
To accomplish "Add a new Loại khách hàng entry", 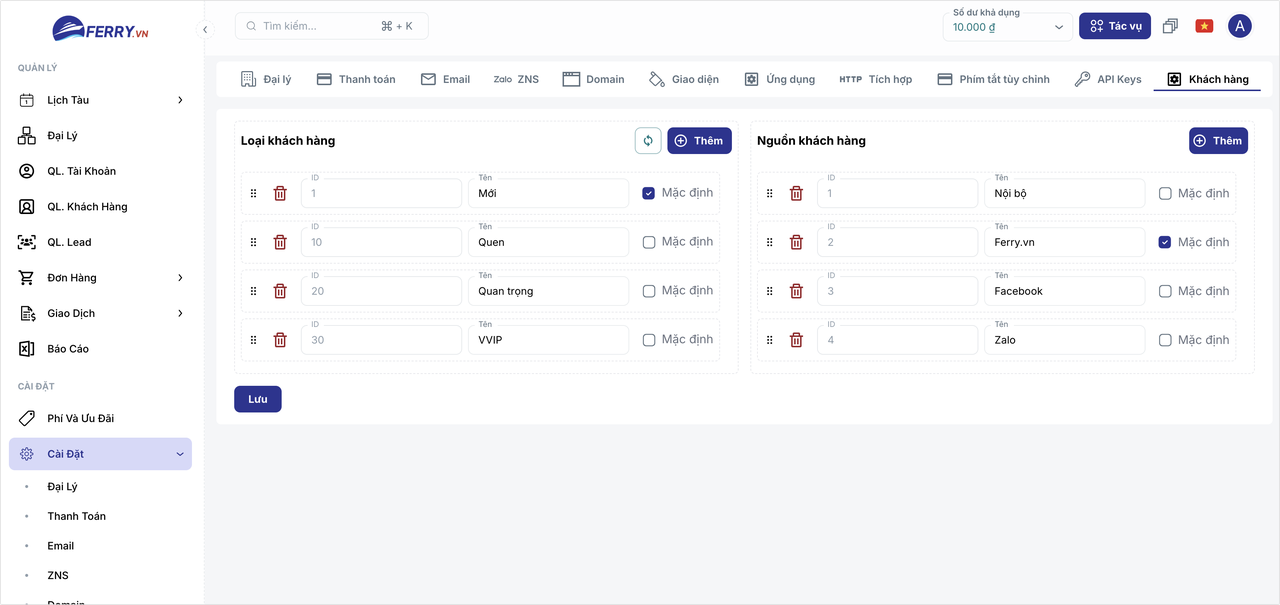I will coord(699,141).
